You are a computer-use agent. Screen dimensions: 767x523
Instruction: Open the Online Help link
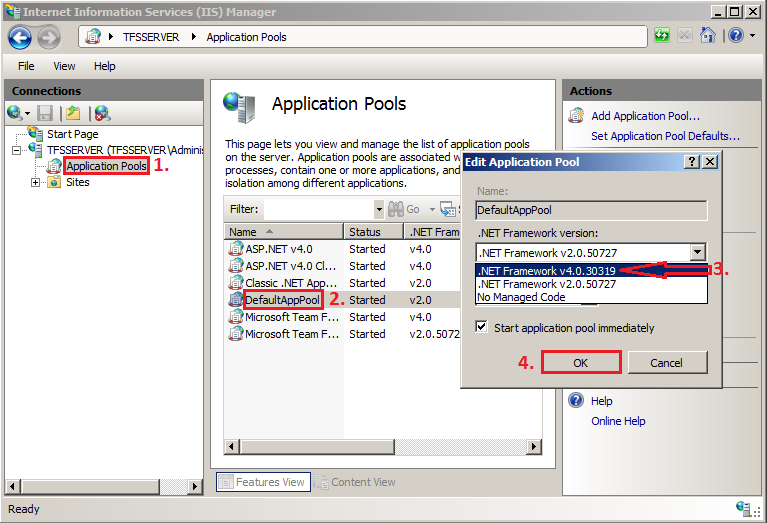(618, 421)
